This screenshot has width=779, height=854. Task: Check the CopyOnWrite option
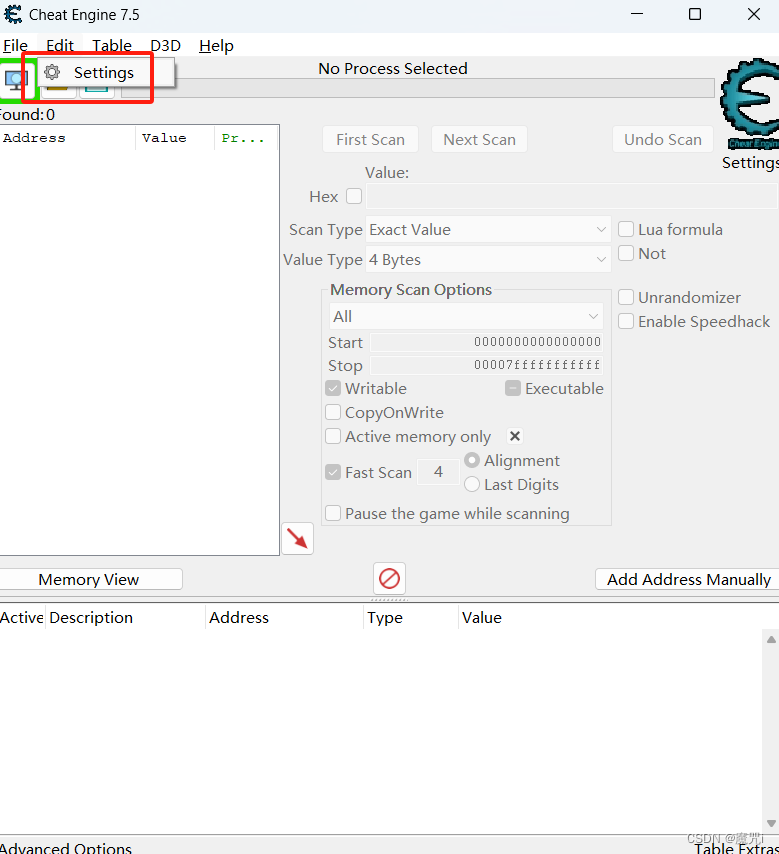(333, 412)
